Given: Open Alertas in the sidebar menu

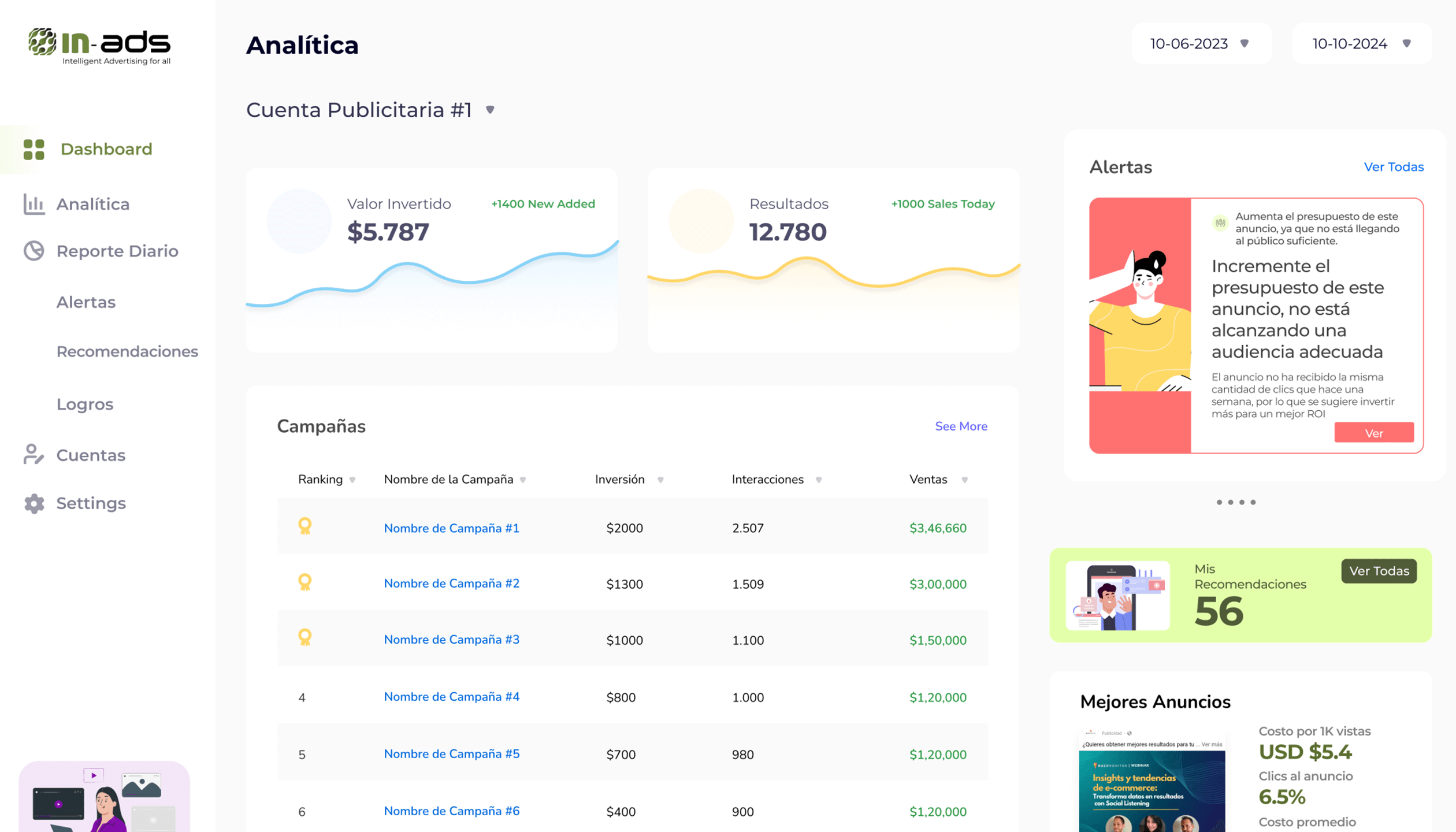Looking at the screenshot, I should click(x=86, y=302).
